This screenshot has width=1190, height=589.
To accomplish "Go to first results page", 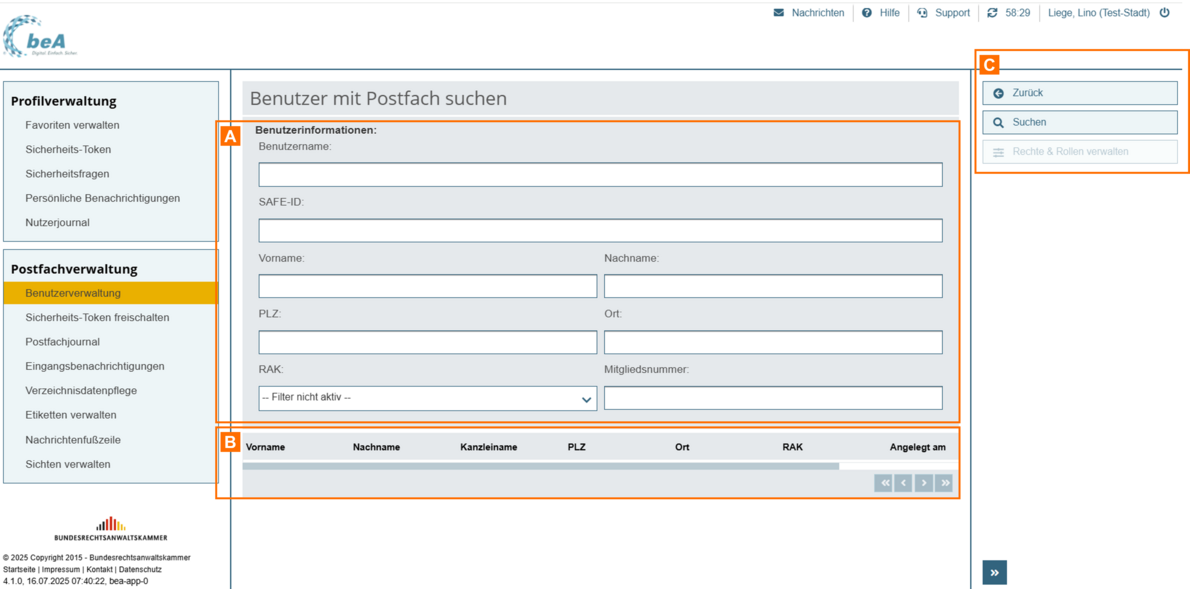I will [883, 483].
